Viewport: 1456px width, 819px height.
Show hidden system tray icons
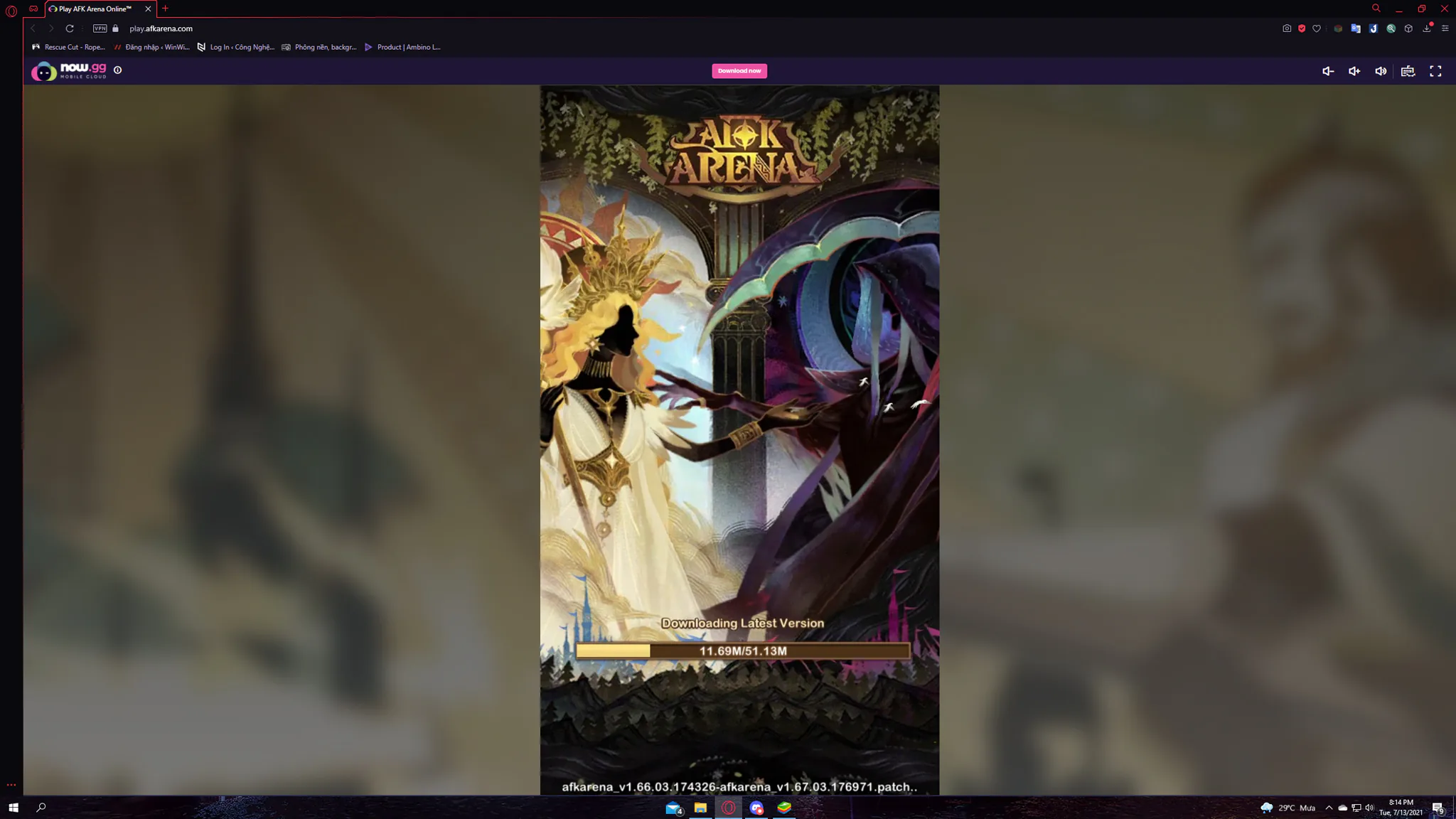click(x=1329, y=808)
